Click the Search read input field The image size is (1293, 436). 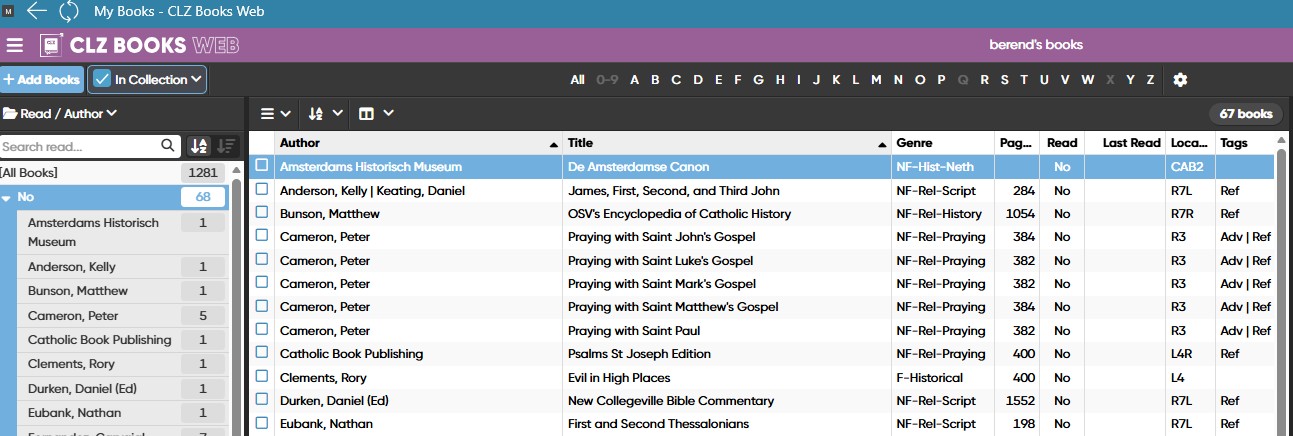(80, 147)
